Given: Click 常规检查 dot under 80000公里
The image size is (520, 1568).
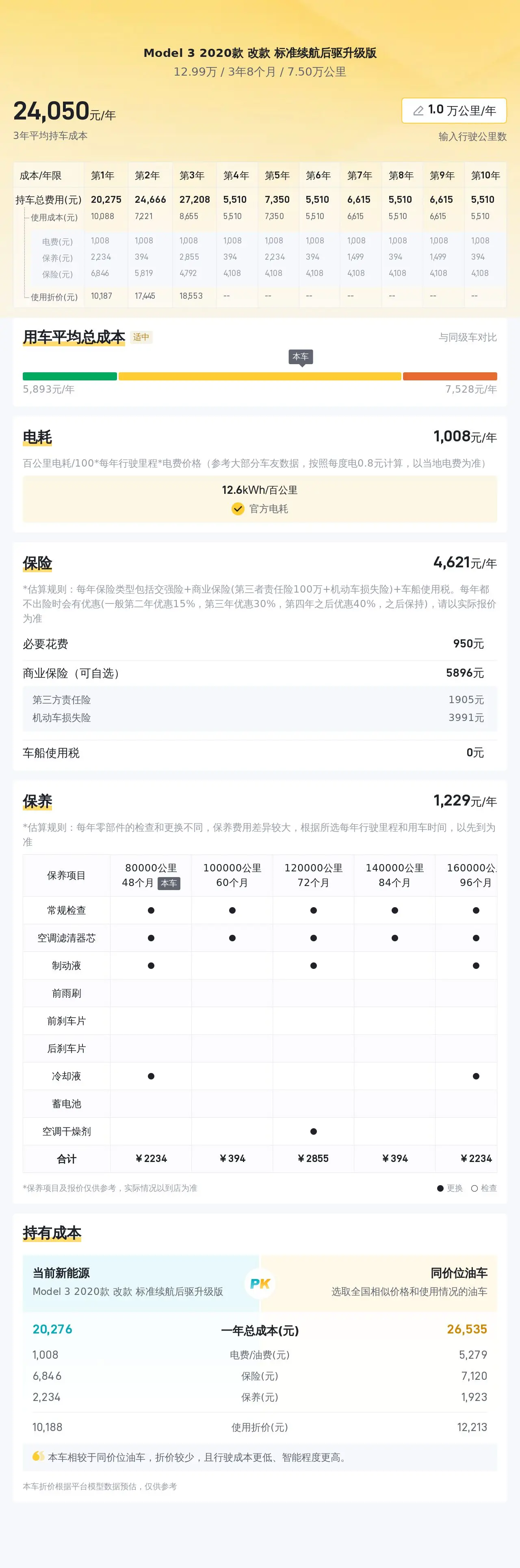Looking at the screenshot, I should click(x=151, y=911).
